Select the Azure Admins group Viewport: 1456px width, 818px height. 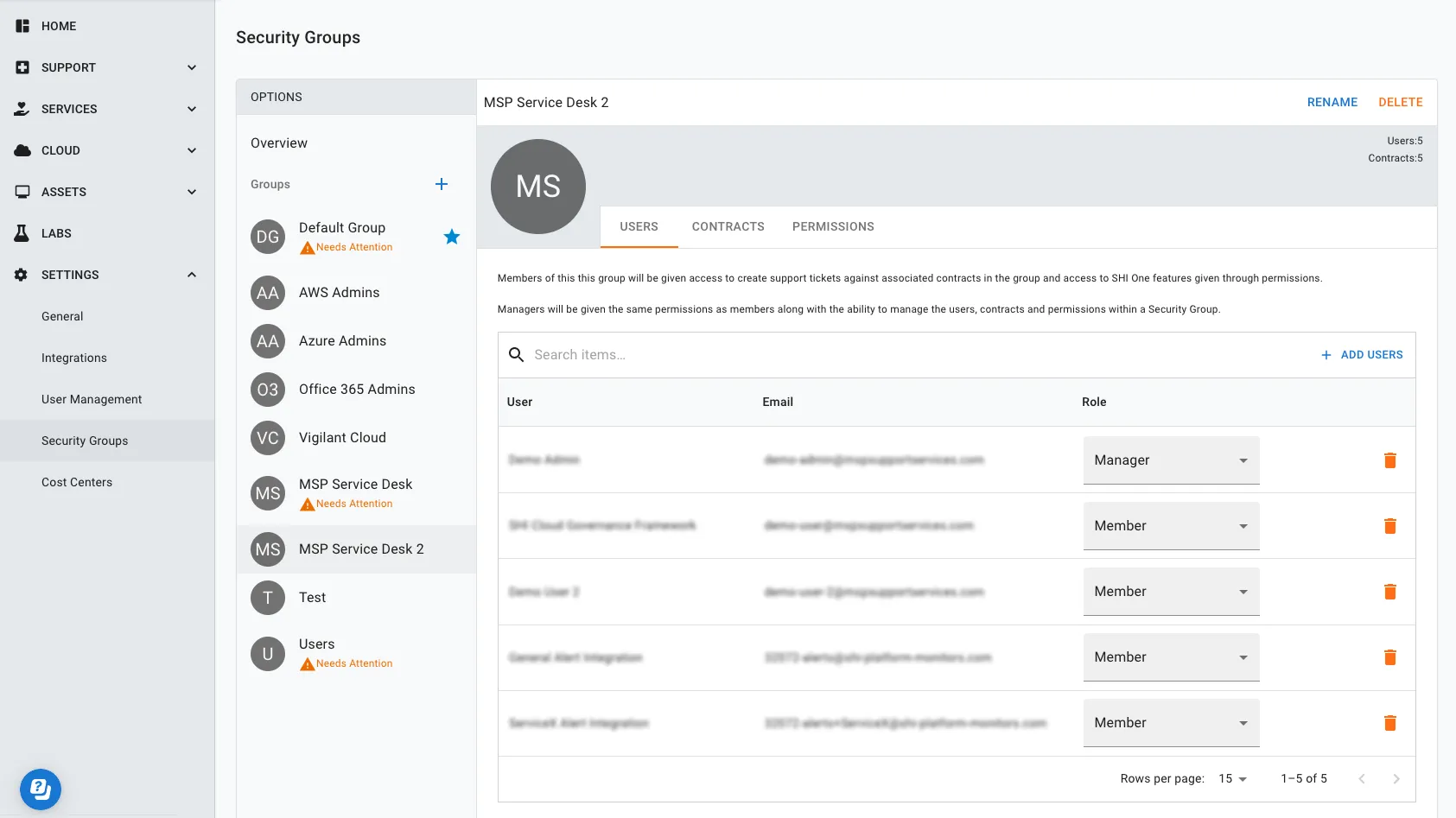[x=356, y=341]
